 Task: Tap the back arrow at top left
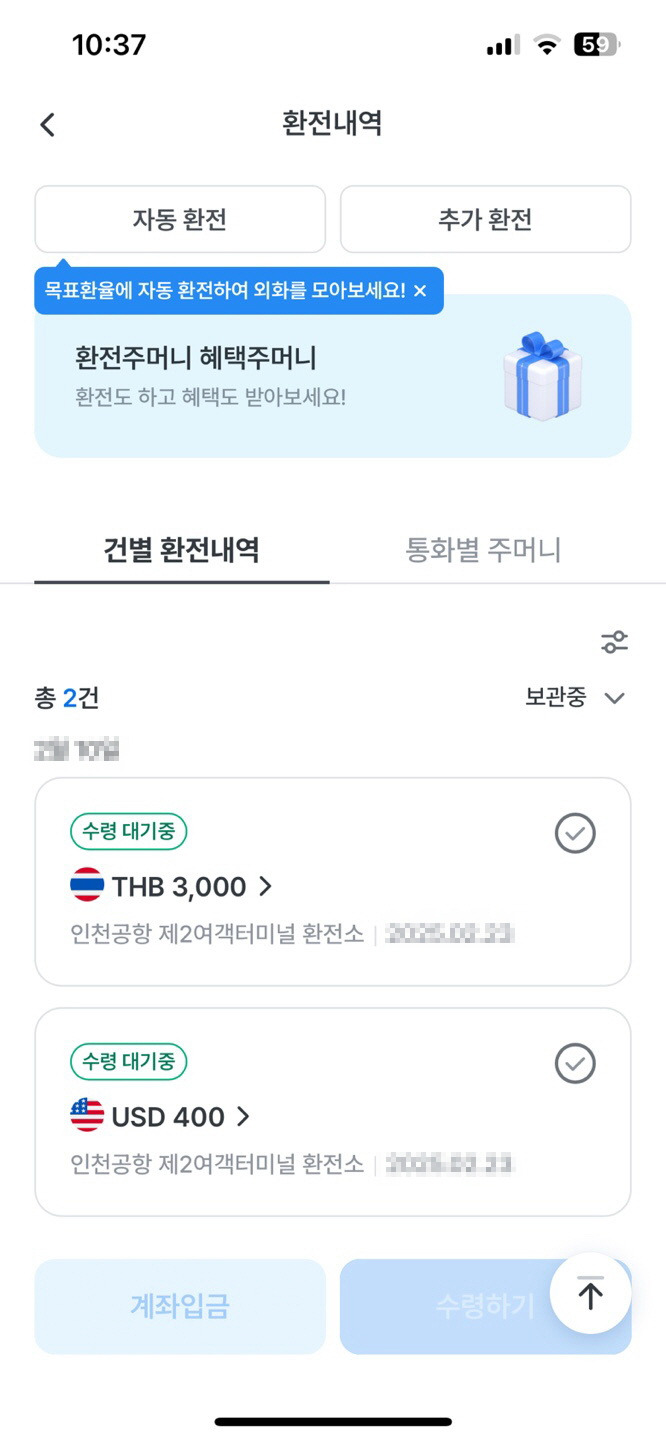tap(46, 123)
